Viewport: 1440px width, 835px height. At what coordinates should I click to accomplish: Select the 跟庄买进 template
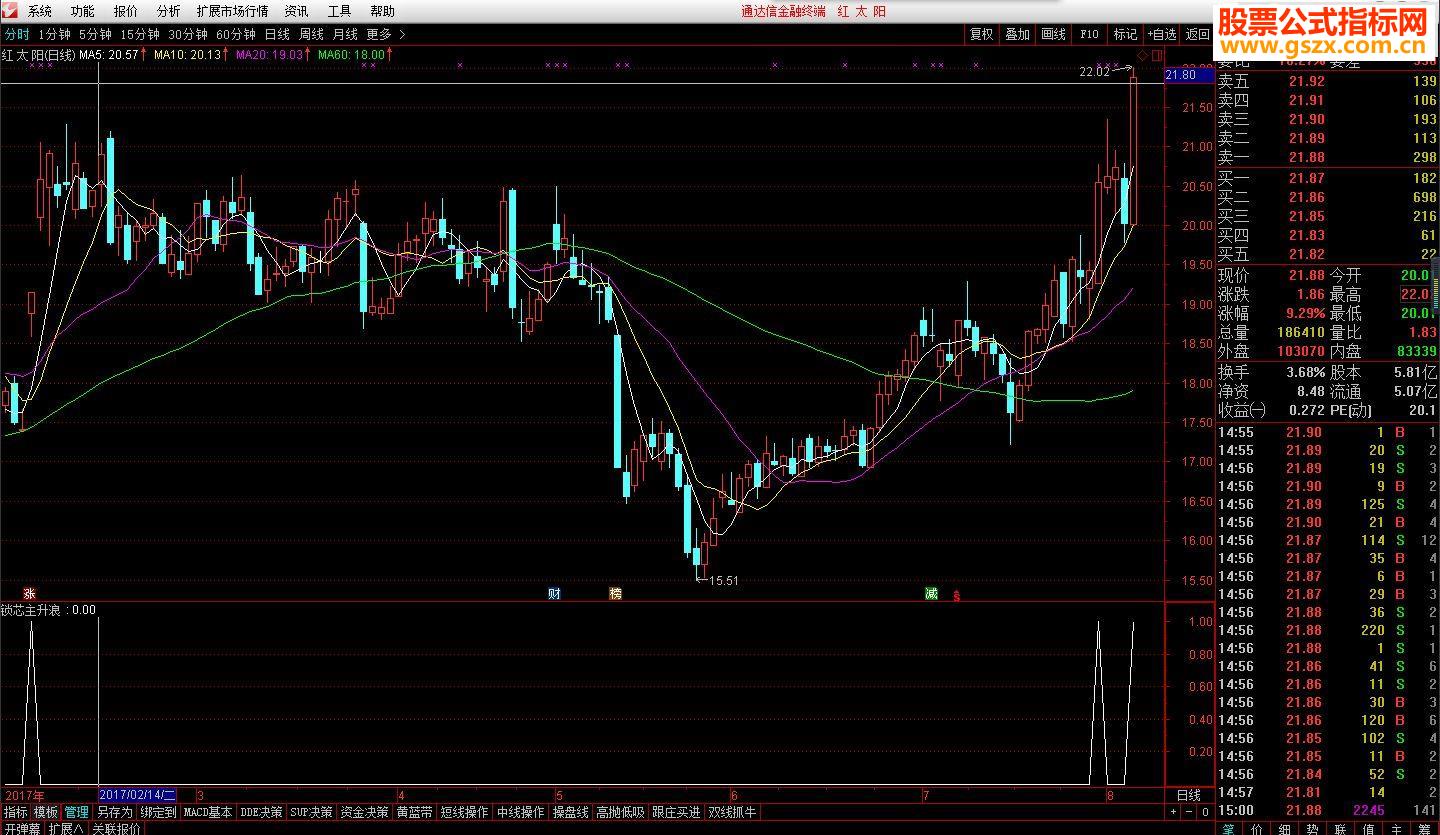676,812
